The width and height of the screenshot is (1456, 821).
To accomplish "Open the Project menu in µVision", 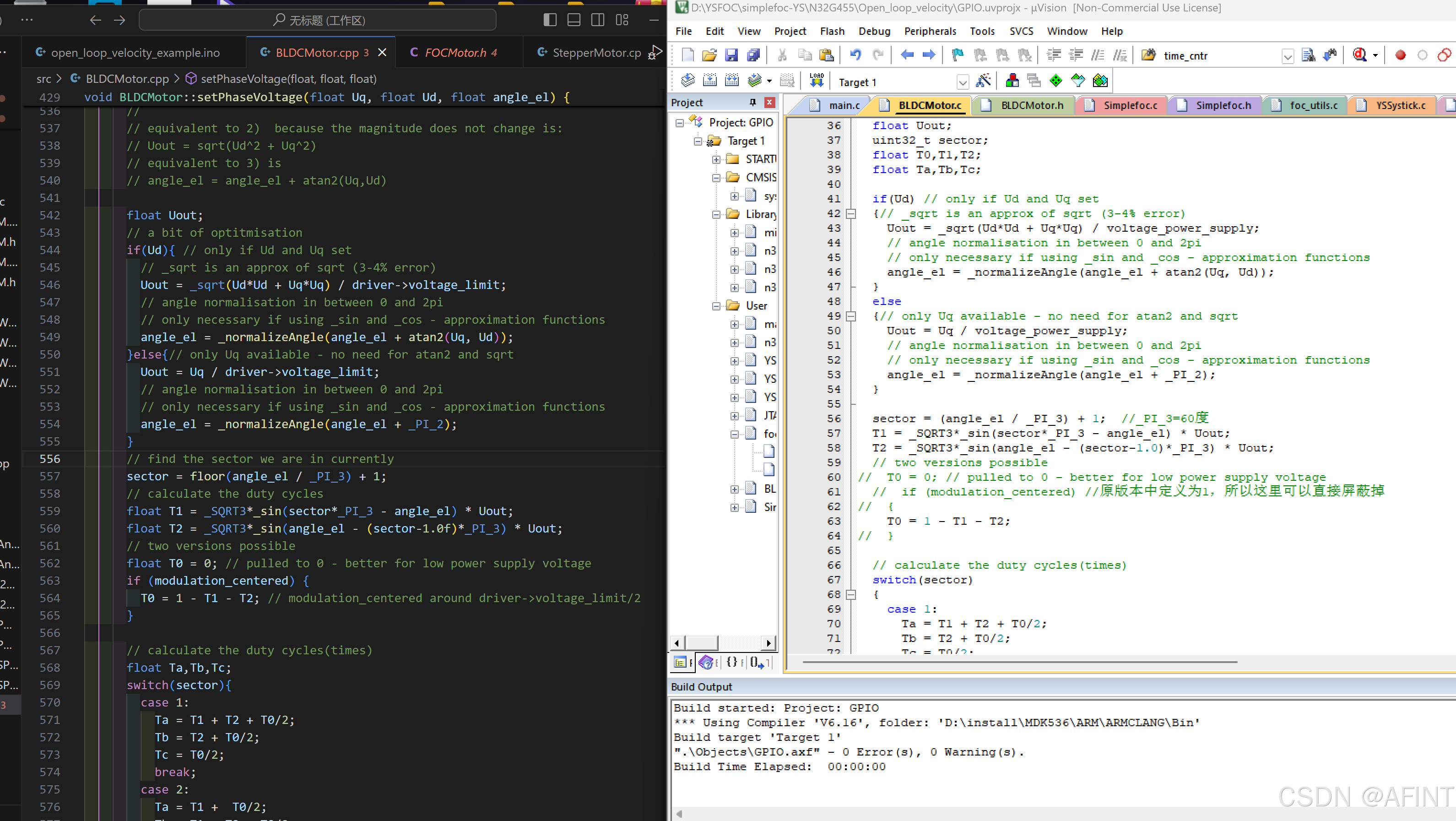I will click(790, 31).
